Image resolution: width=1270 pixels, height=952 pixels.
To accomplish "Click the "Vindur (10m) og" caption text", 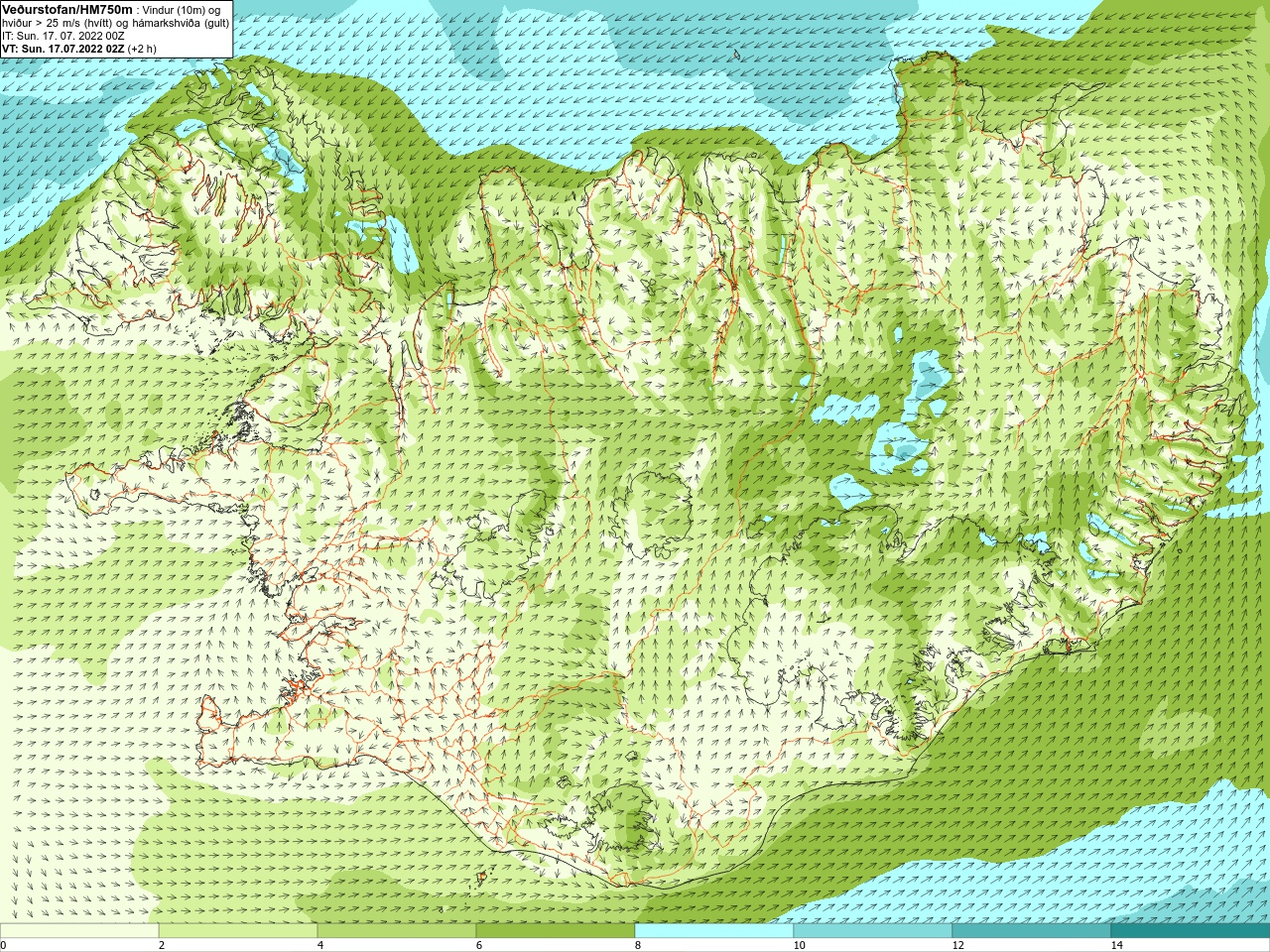I will tap(182, 9).
